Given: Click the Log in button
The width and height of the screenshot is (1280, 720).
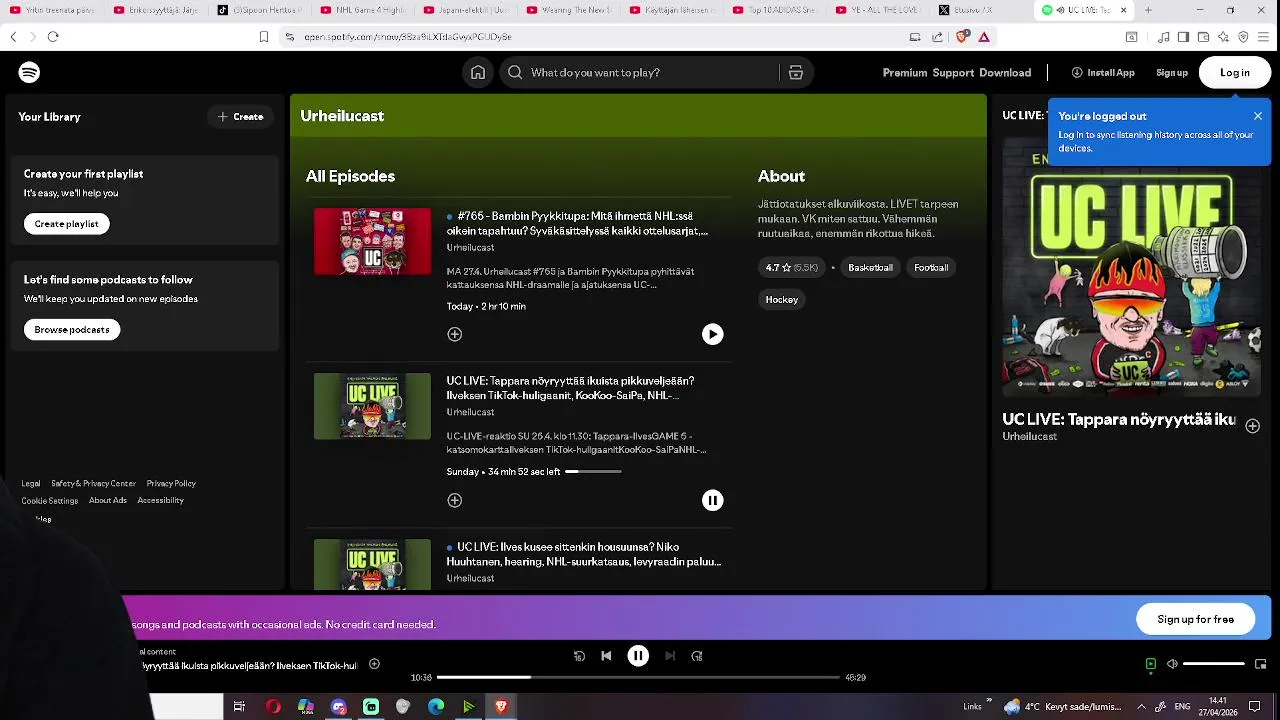Looking at the screenshot, I should pos(1235,72).
